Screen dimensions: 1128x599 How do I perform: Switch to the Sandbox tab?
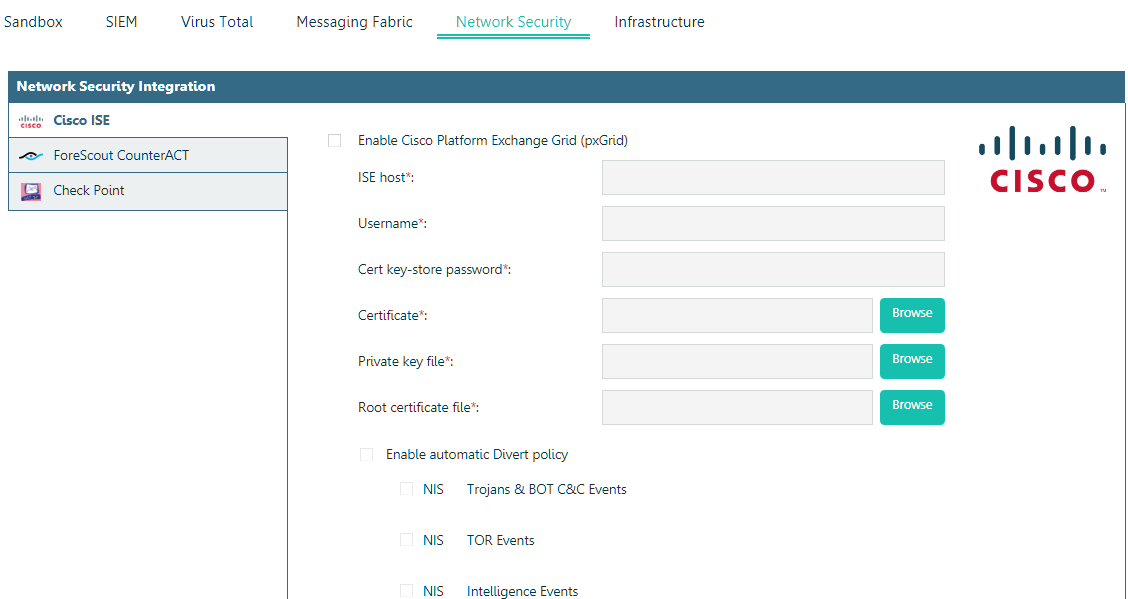(33, 22)
